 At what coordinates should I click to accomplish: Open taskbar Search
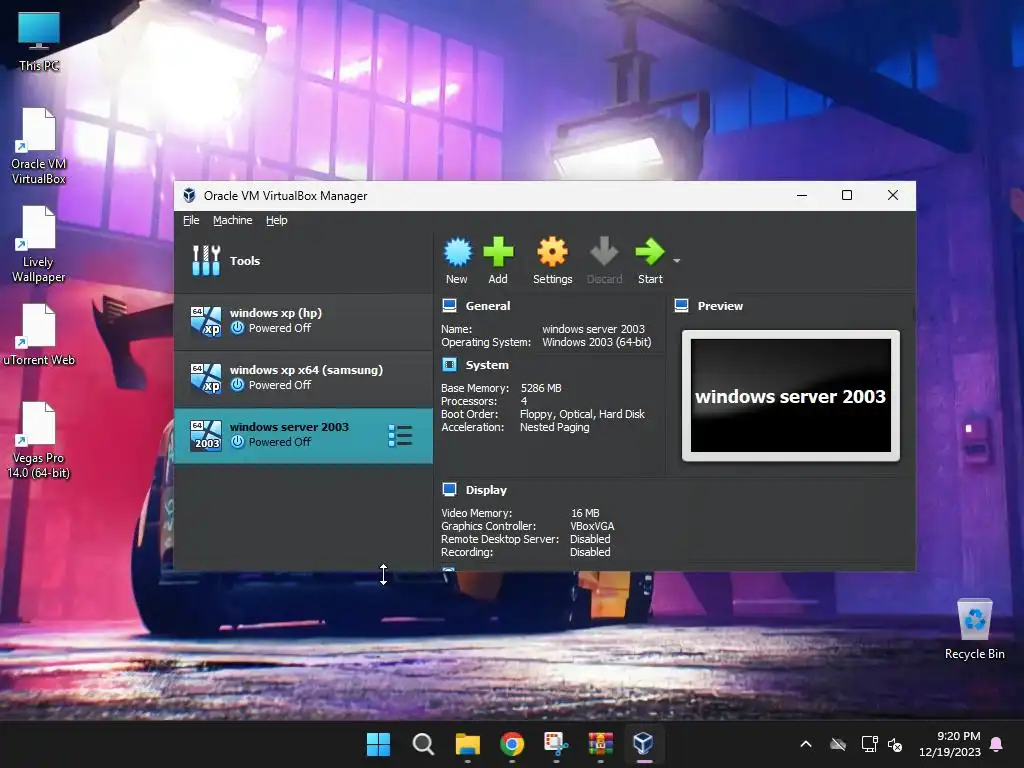pos(423,744)
